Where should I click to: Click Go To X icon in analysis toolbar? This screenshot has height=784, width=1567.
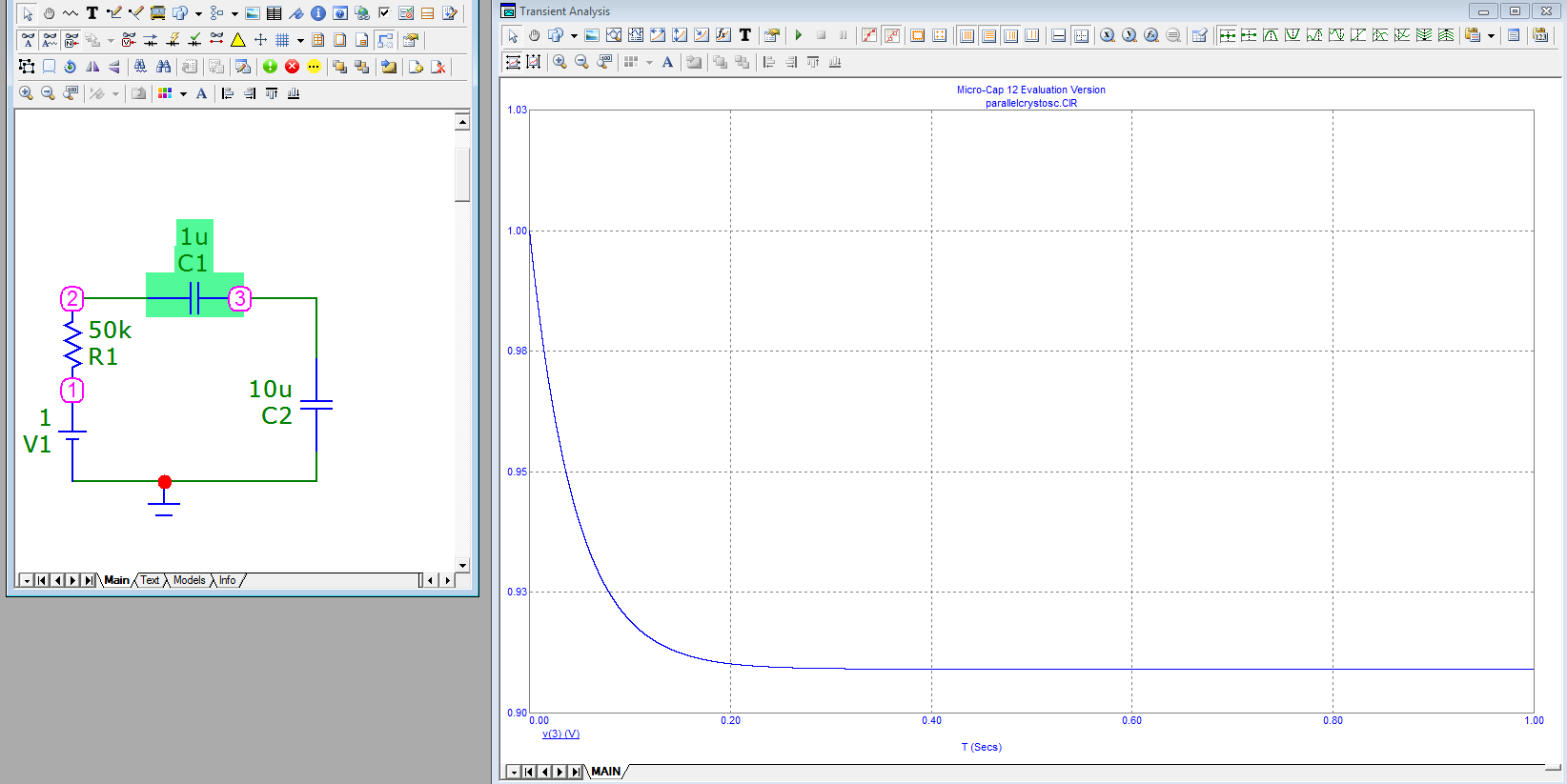click(x=1108, y=35)
